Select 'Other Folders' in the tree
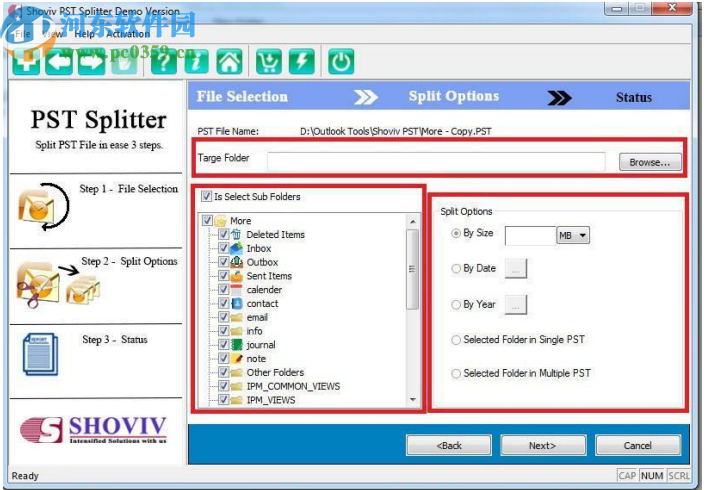 (275, 372)
